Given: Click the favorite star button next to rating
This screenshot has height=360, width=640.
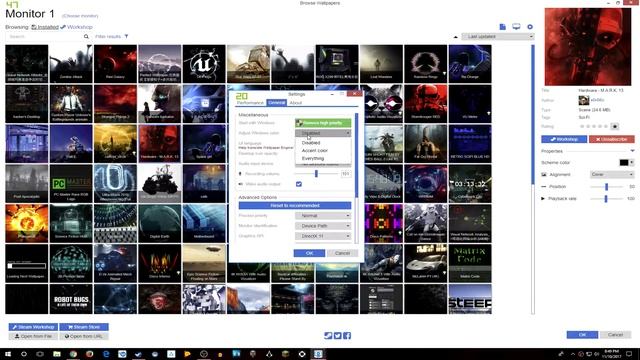Looking at the screenshot, I should point(615,127).
